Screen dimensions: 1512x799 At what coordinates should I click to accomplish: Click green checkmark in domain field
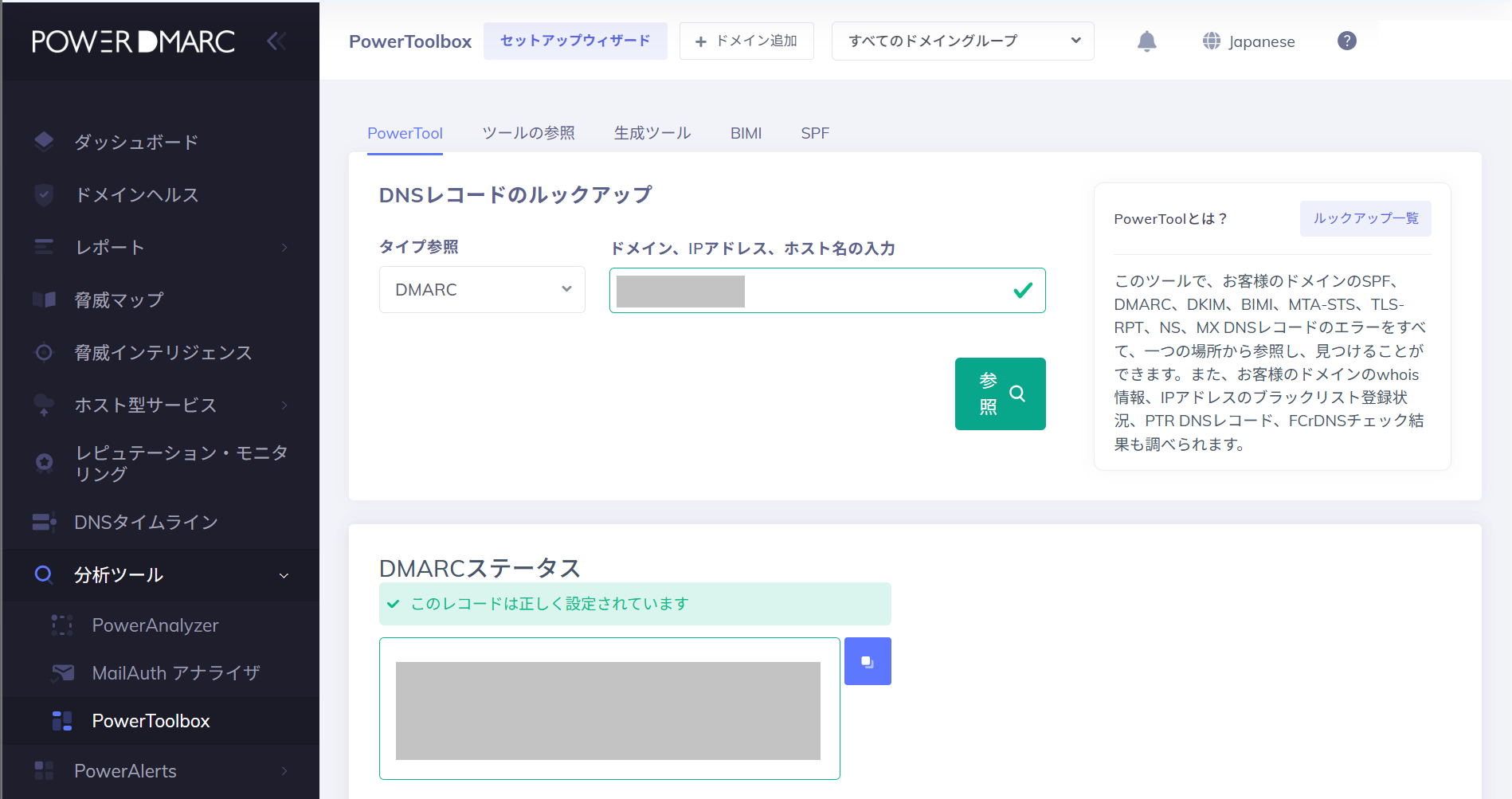click(1023, 291)
